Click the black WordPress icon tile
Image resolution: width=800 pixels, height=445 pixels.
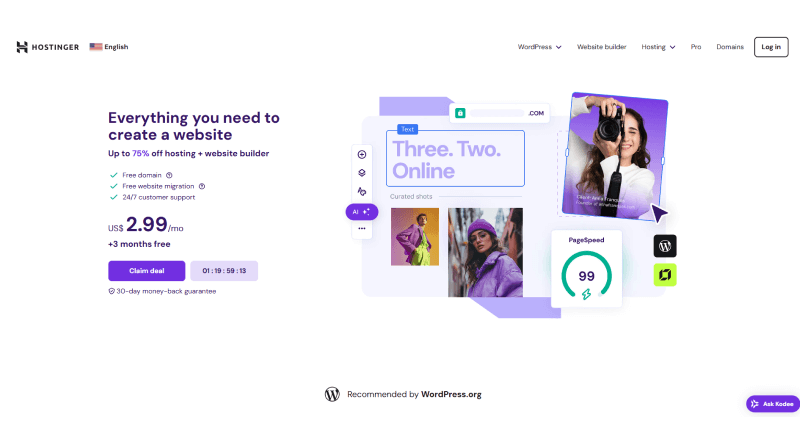665,246
